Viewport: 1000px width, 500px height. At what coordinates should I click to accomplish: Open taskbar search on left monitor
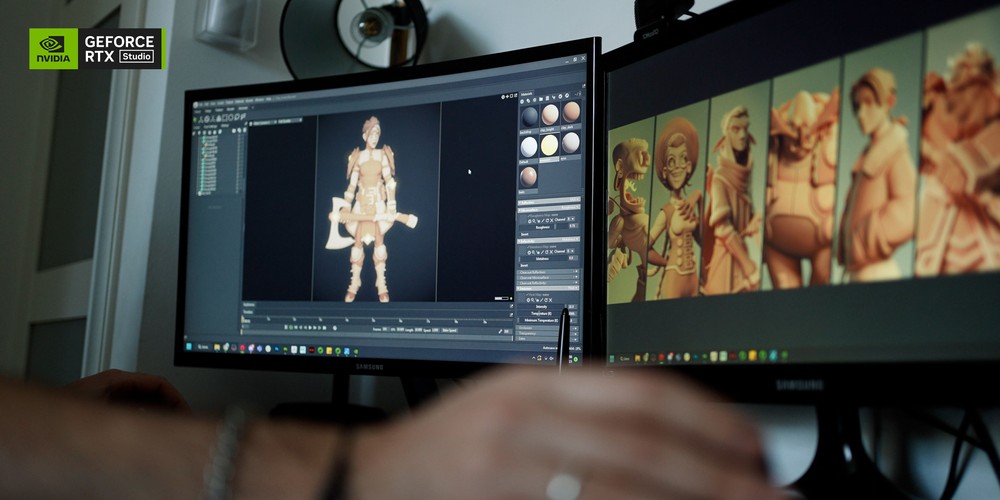203,347
